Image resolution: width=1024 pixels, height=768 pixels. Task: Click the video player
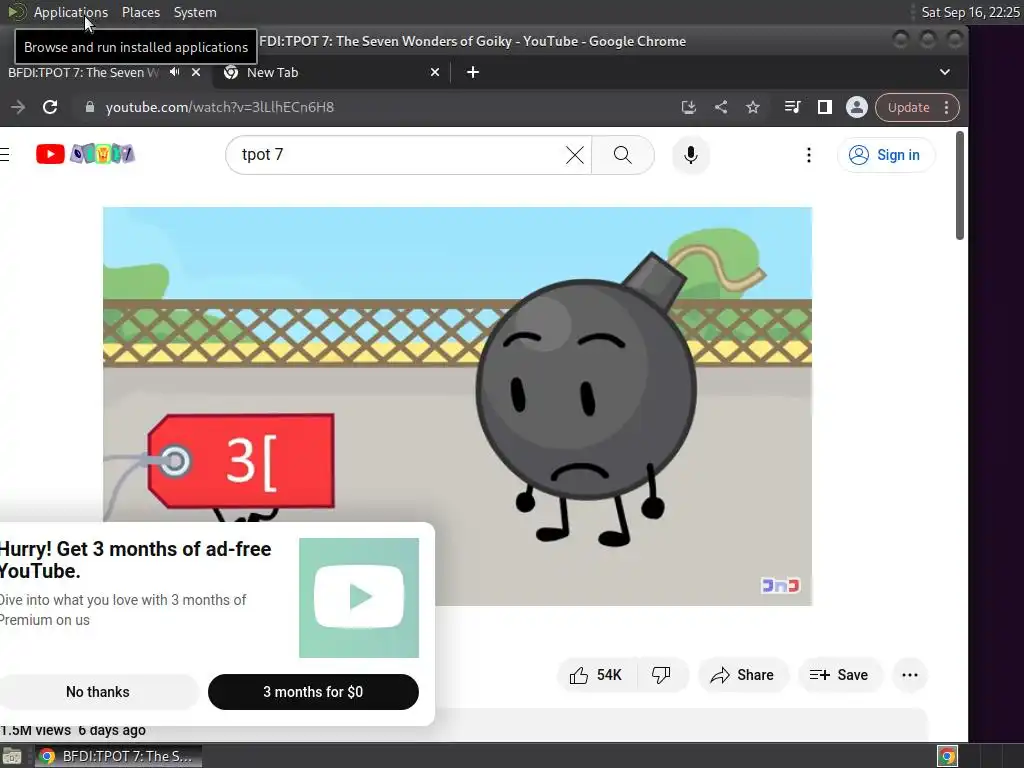(457, 406)
